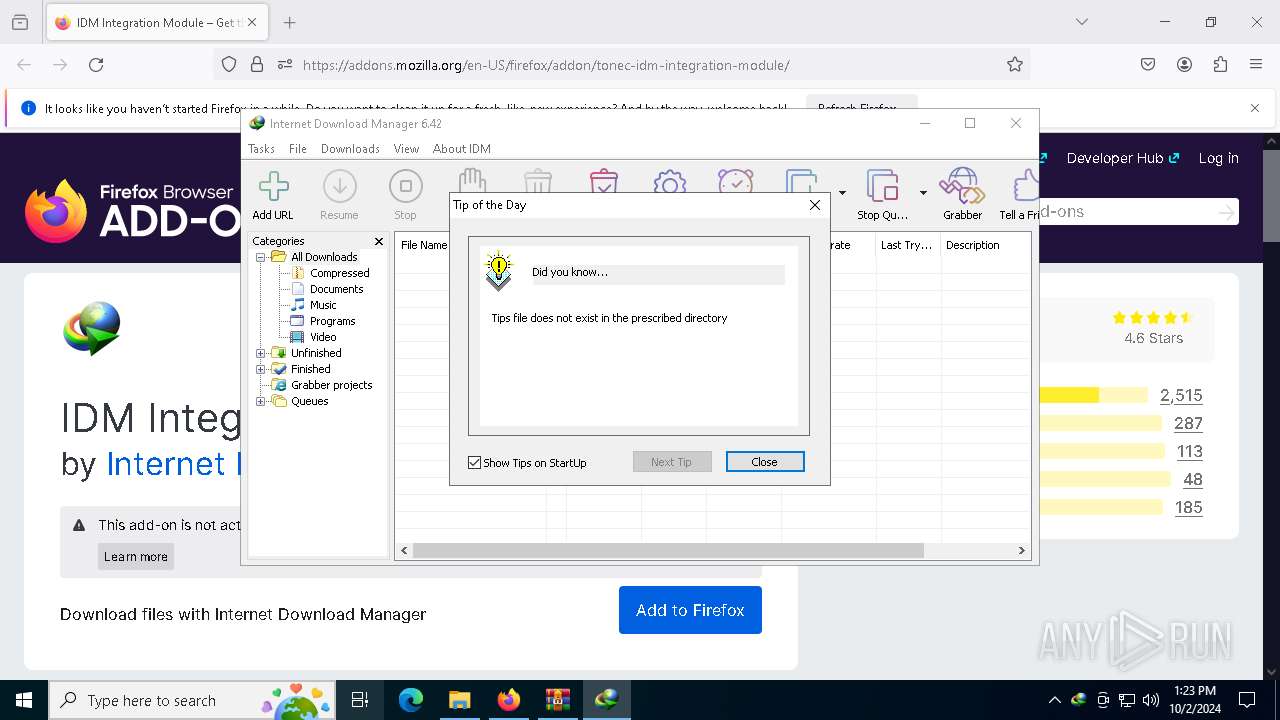Screen dimensions: 1280x720
Task: Expand the Queues tree node
Action: (261, 401)
